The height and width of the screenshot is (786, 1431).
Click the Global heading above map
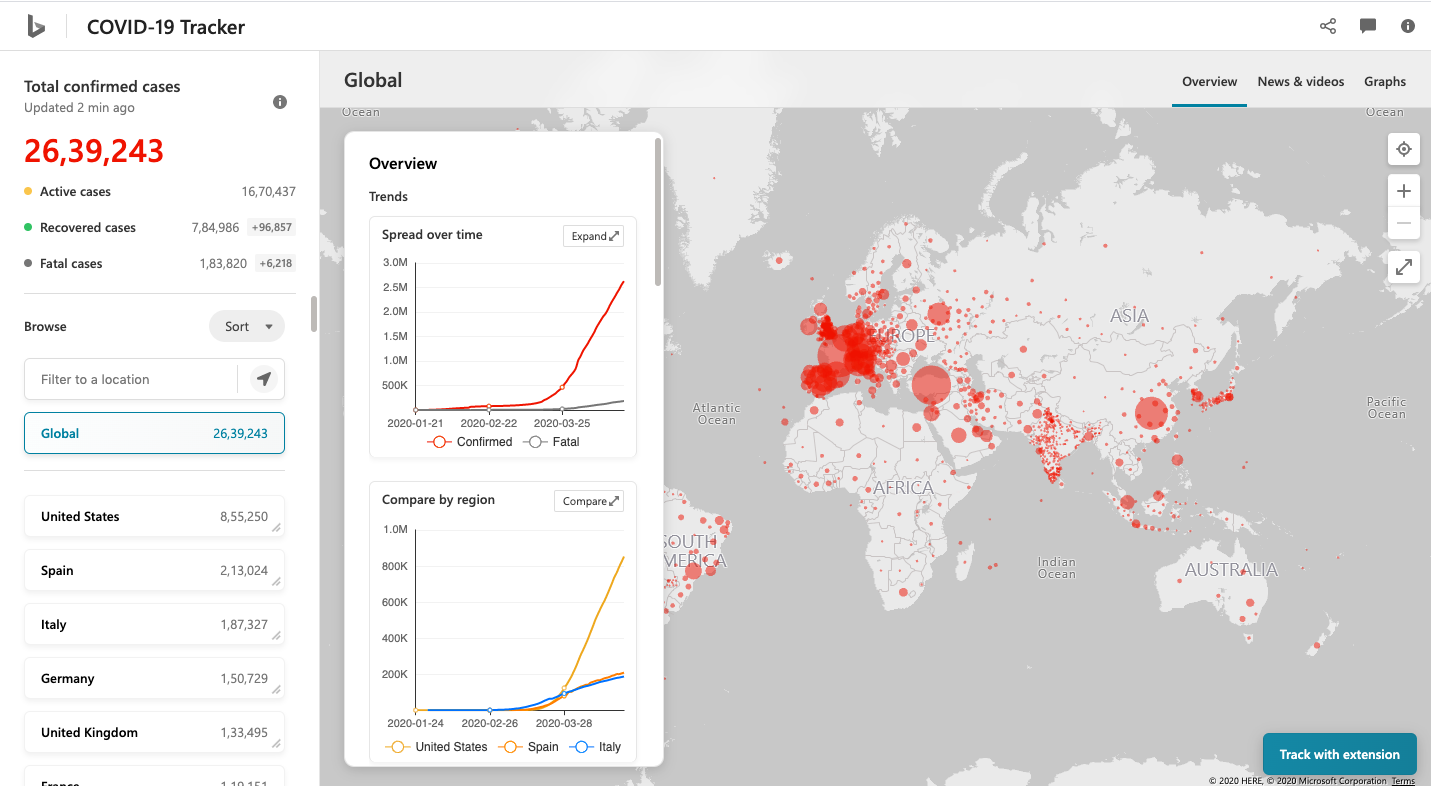coord(373,80)
